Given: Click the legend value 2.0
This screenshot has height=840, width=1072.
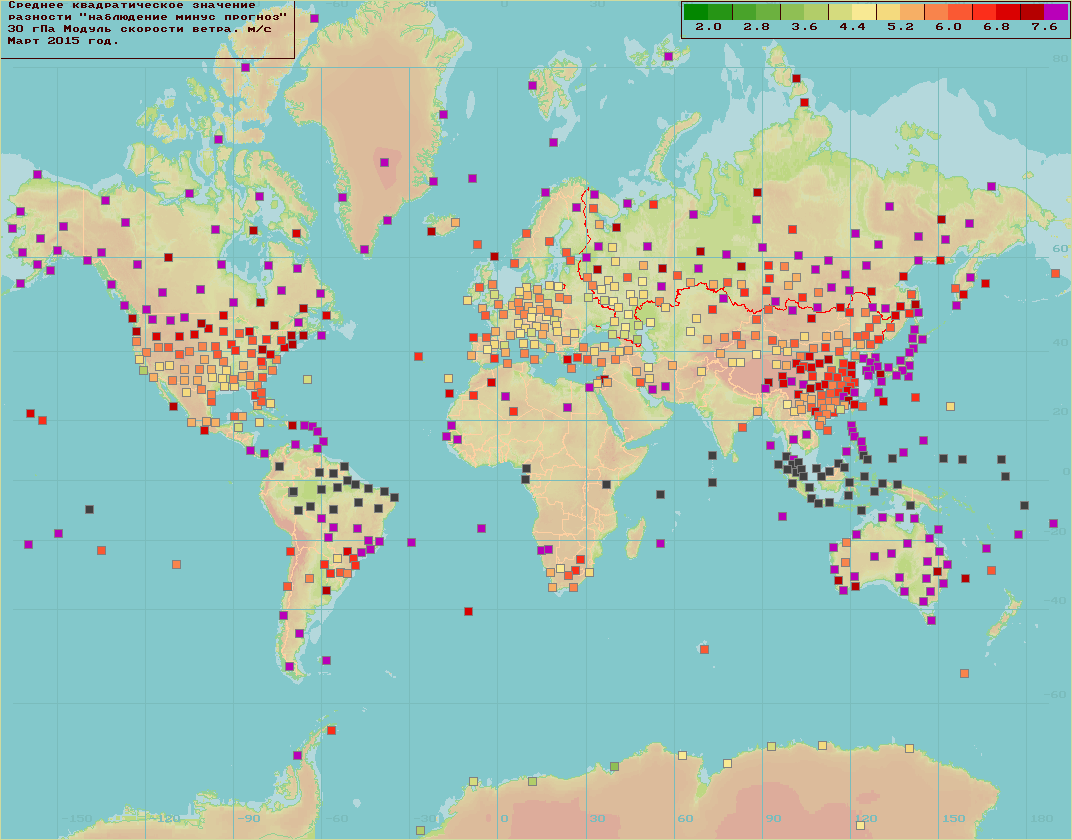Looking at the screenshot, I should (x=708, y=27).
